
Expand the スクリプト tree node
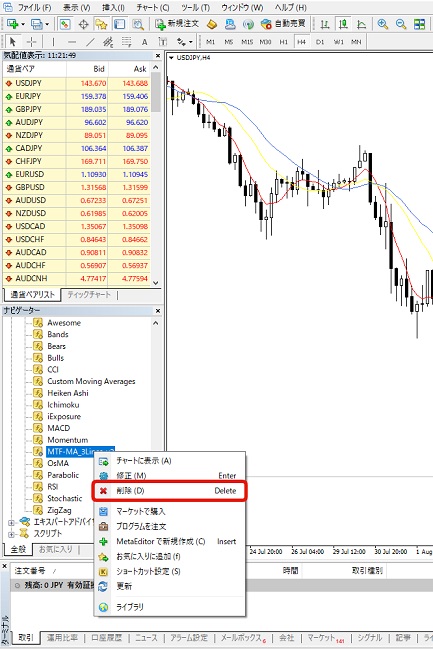pyautogui.click(x=11, y=534)
